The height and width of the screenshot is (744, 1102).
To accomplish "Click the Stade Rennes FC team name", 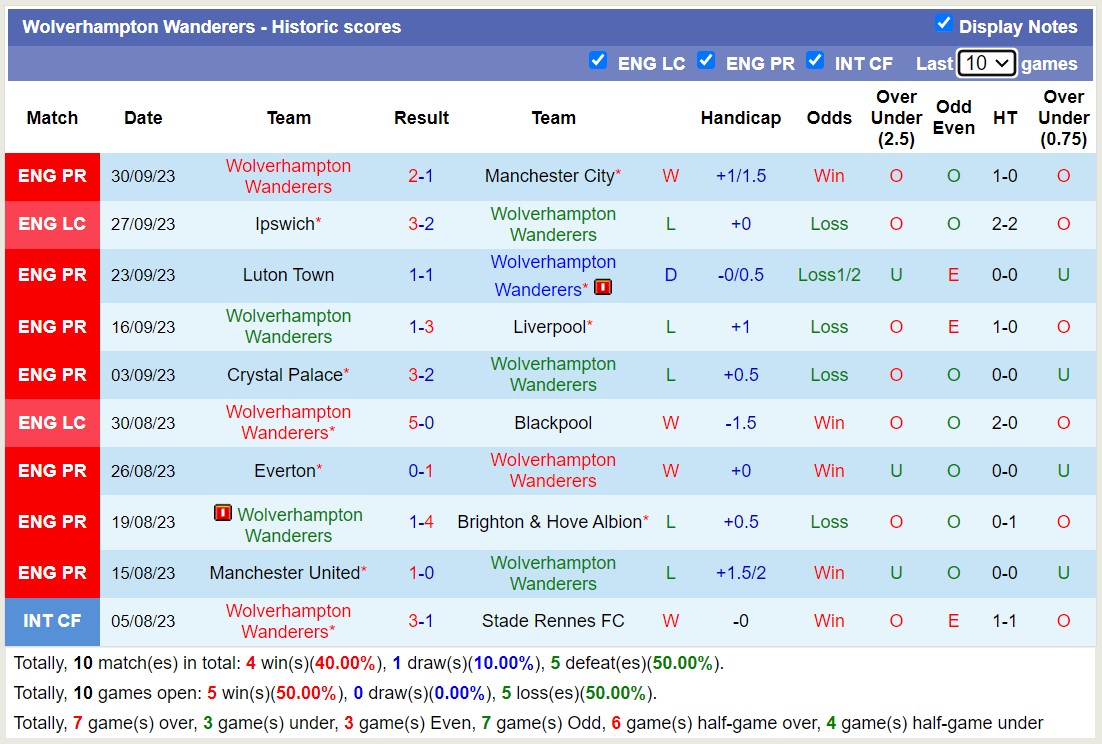I will tap(553, 621).
